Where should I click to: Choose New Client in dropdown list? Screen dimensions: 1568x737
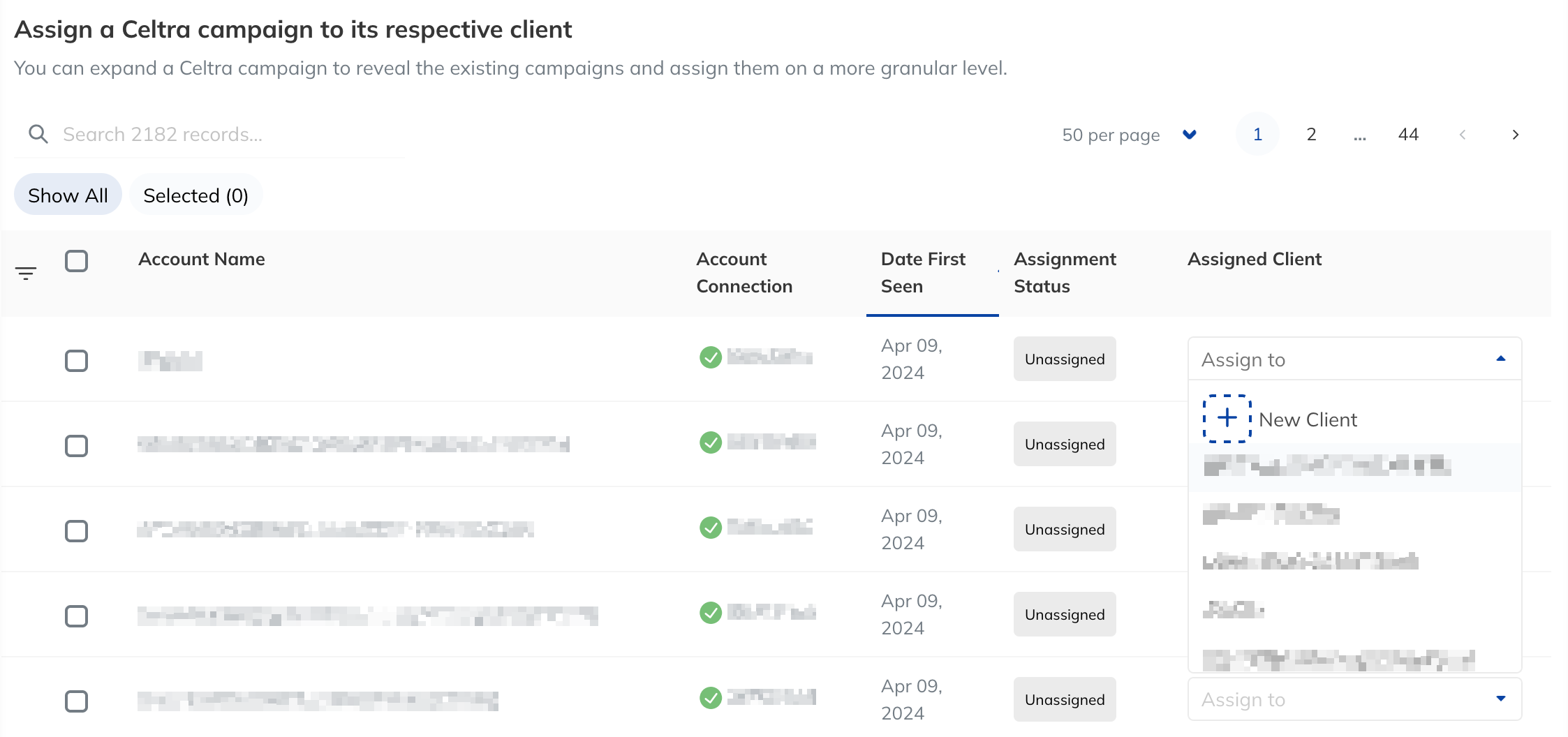point(1354,419)
